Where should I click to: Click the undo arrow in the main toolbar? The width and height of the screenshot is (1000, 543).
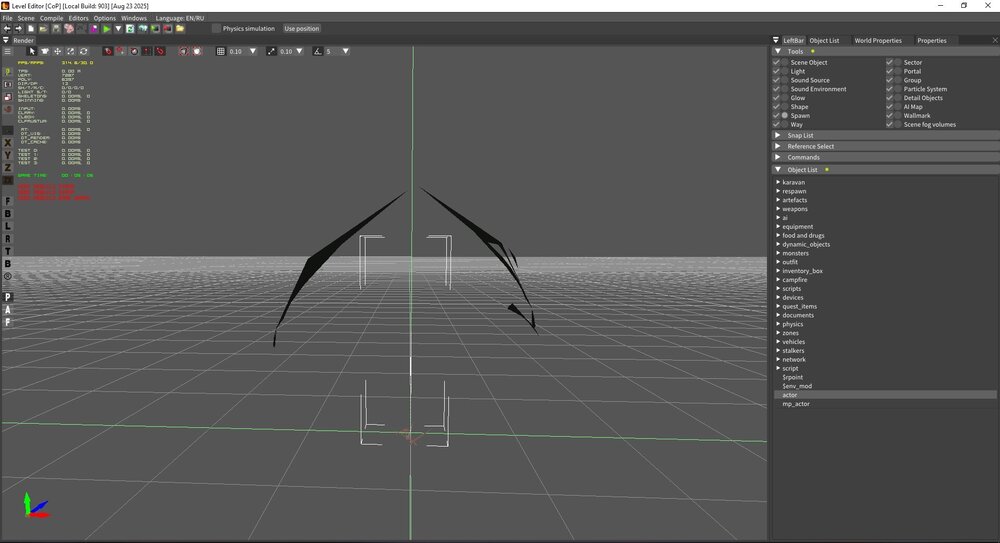7,29
